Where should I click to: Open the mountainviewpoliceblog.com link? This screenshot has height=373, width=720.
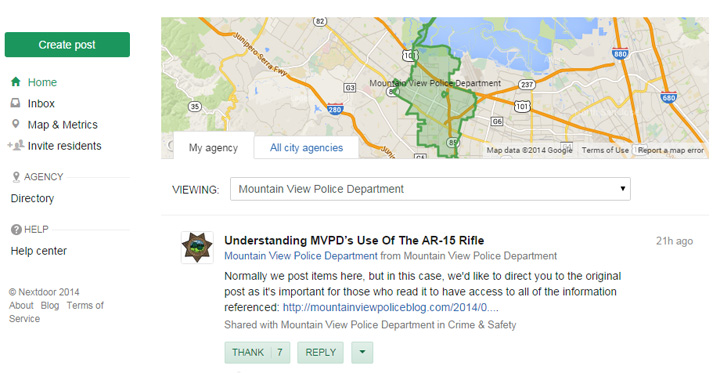pyautogui.click(x=390, y=307)
